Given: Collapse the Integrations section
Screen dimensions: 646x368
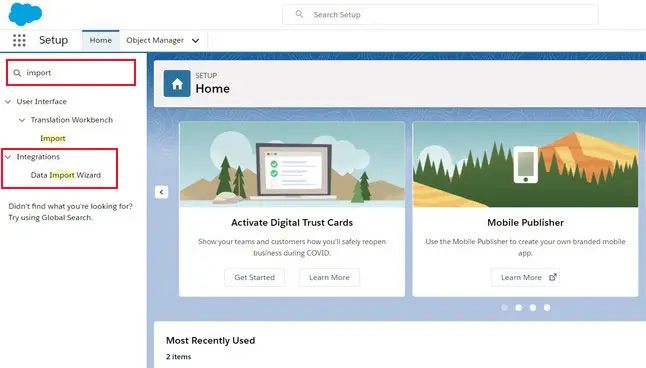Looking at the screenshot, I should pos(8,157).
